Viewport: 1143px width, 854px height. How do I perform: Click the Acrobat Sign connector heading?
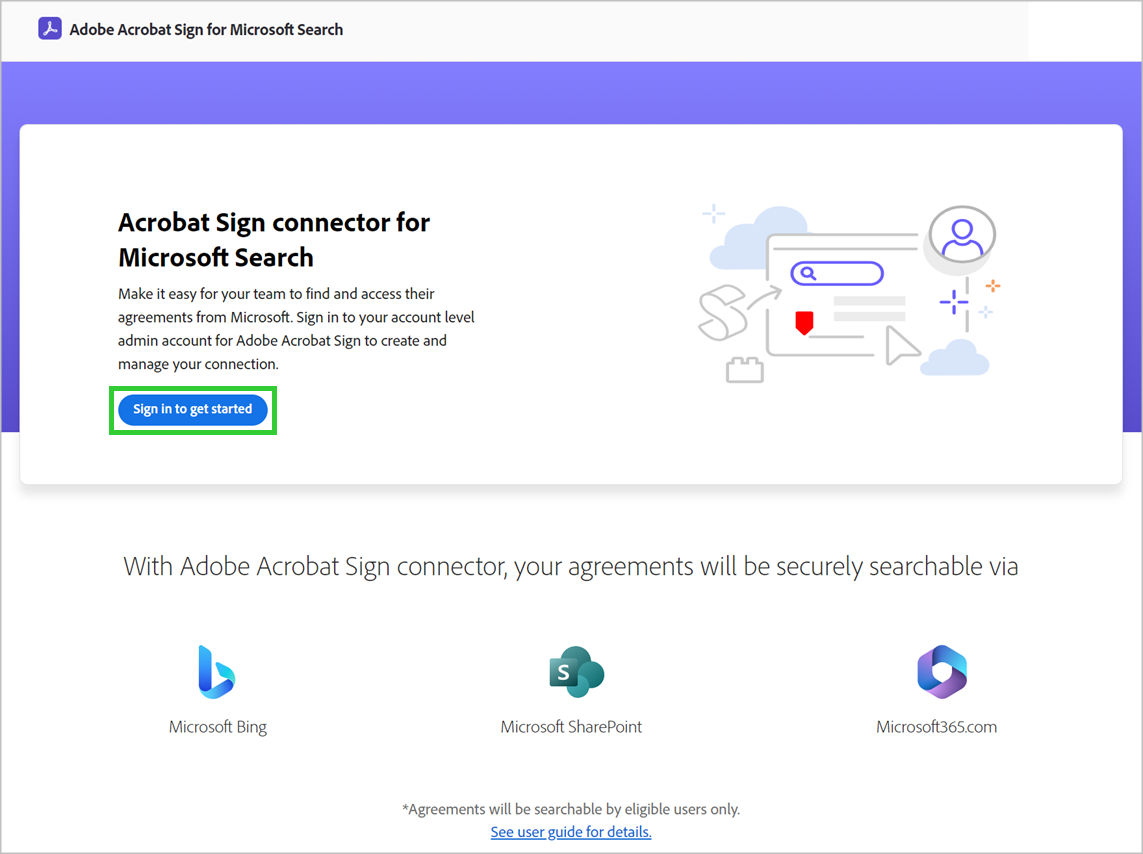(274, 240)
